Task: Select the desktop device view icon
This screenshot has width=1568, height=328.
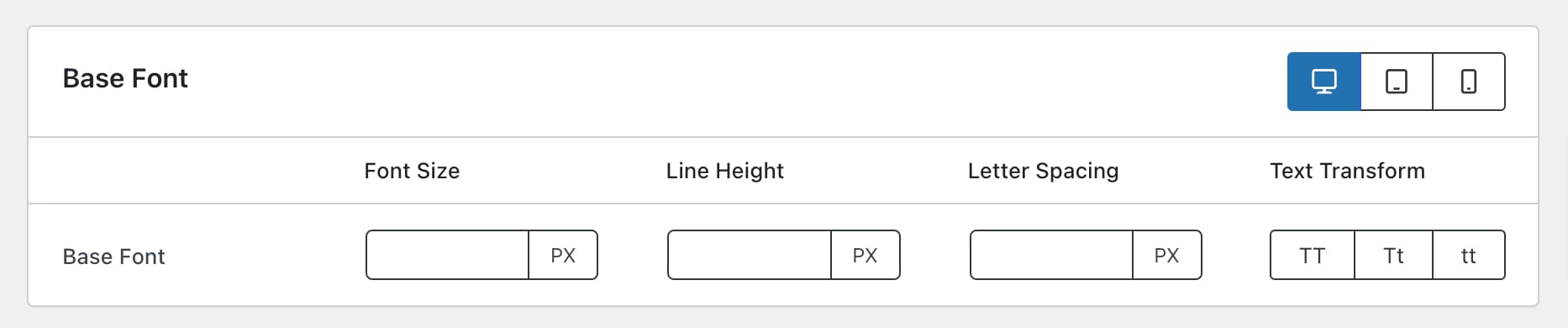Action: (x=1323, y=82)
